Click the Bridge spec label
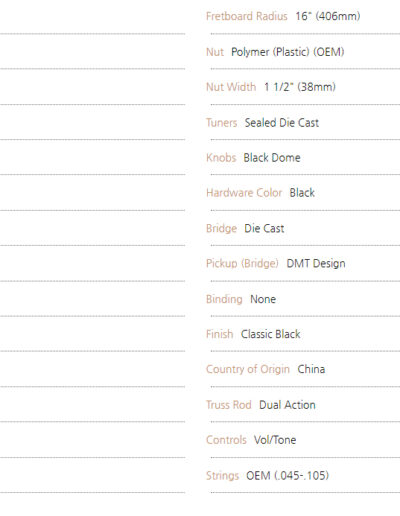 click(x=221, y=229)
